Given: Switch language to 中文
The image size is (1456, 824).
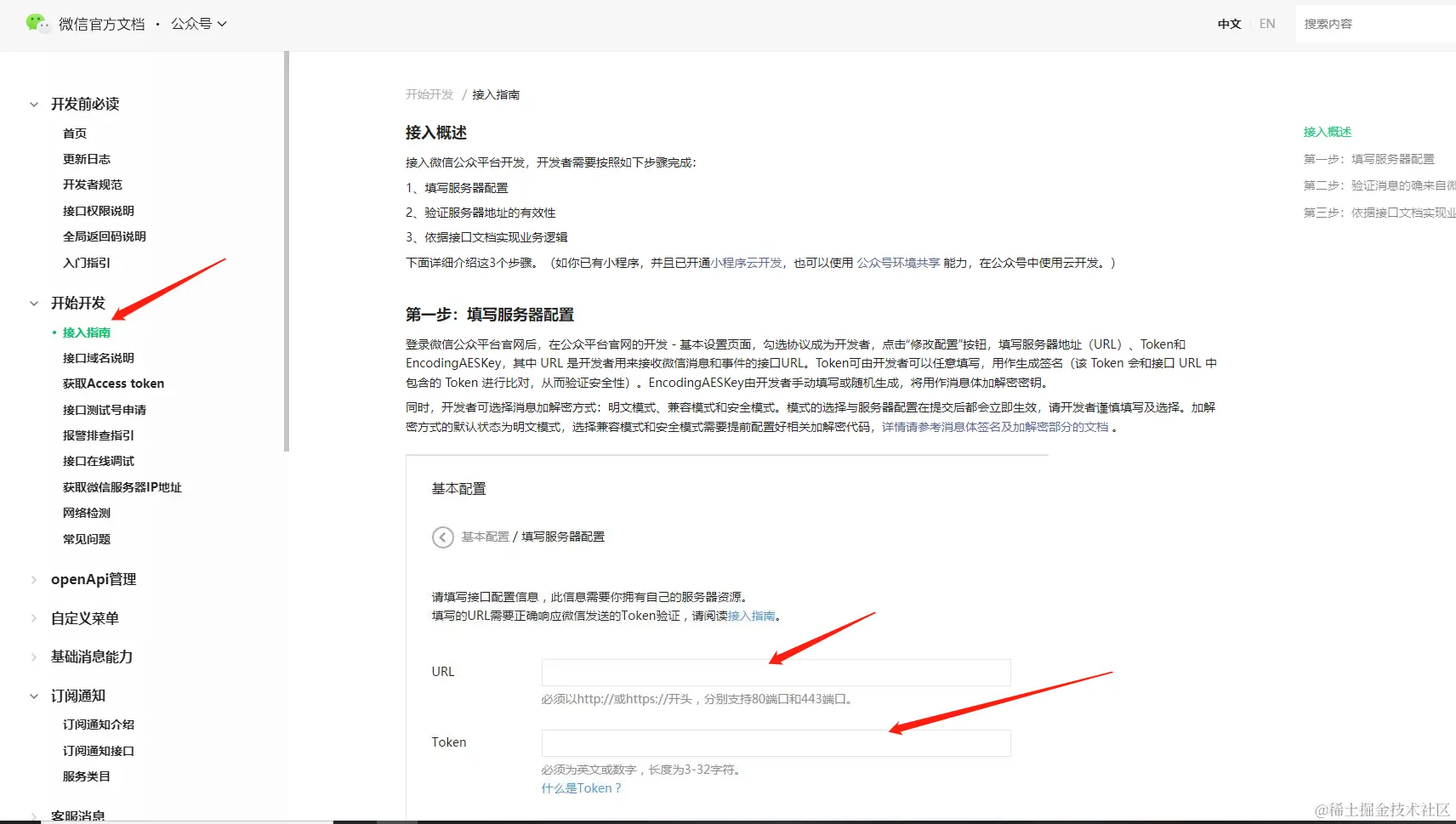Looking at the screenshot, I should (1230, 24).
